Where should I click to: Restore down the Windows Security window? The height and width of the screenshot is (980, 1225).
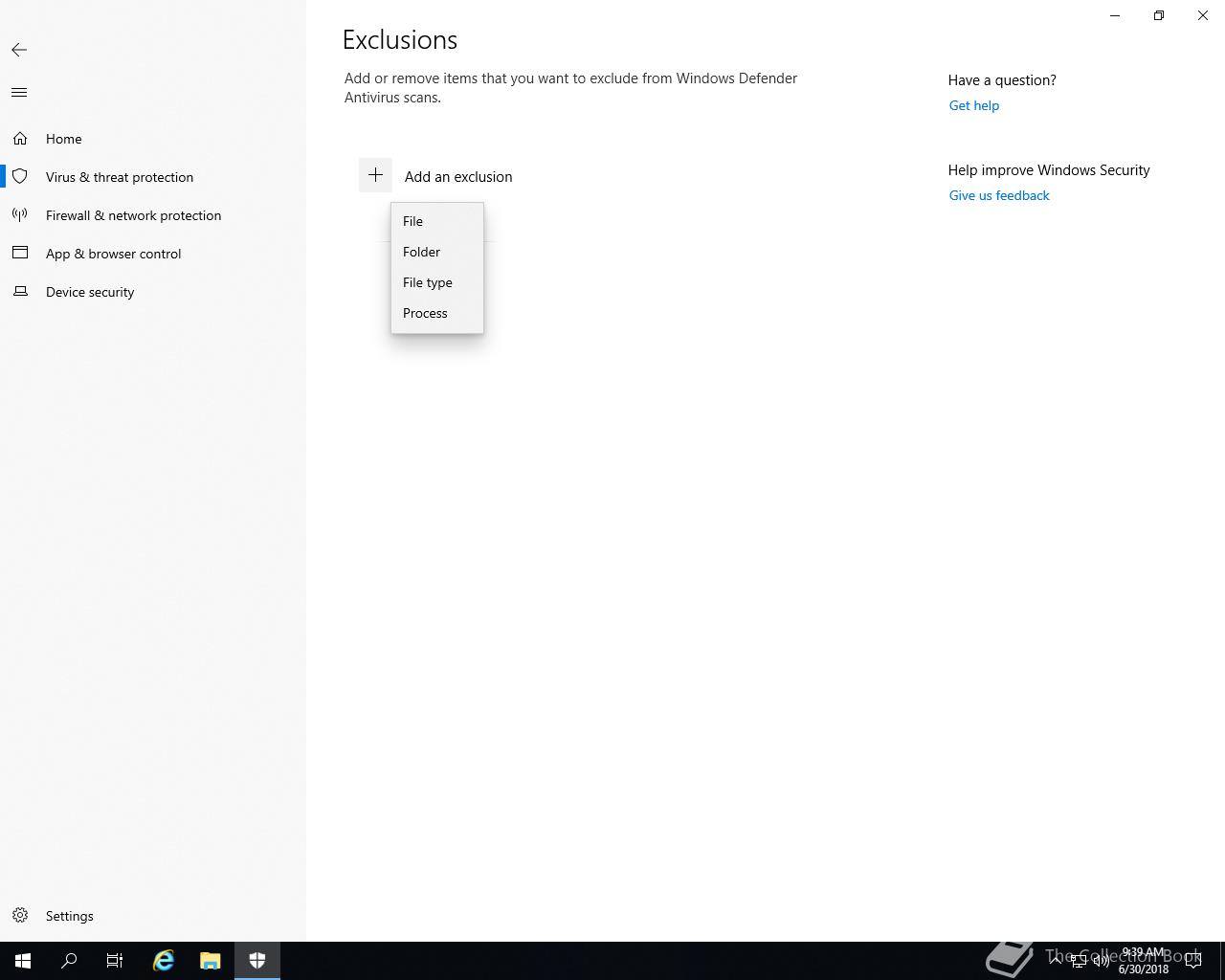[1159, 15]
